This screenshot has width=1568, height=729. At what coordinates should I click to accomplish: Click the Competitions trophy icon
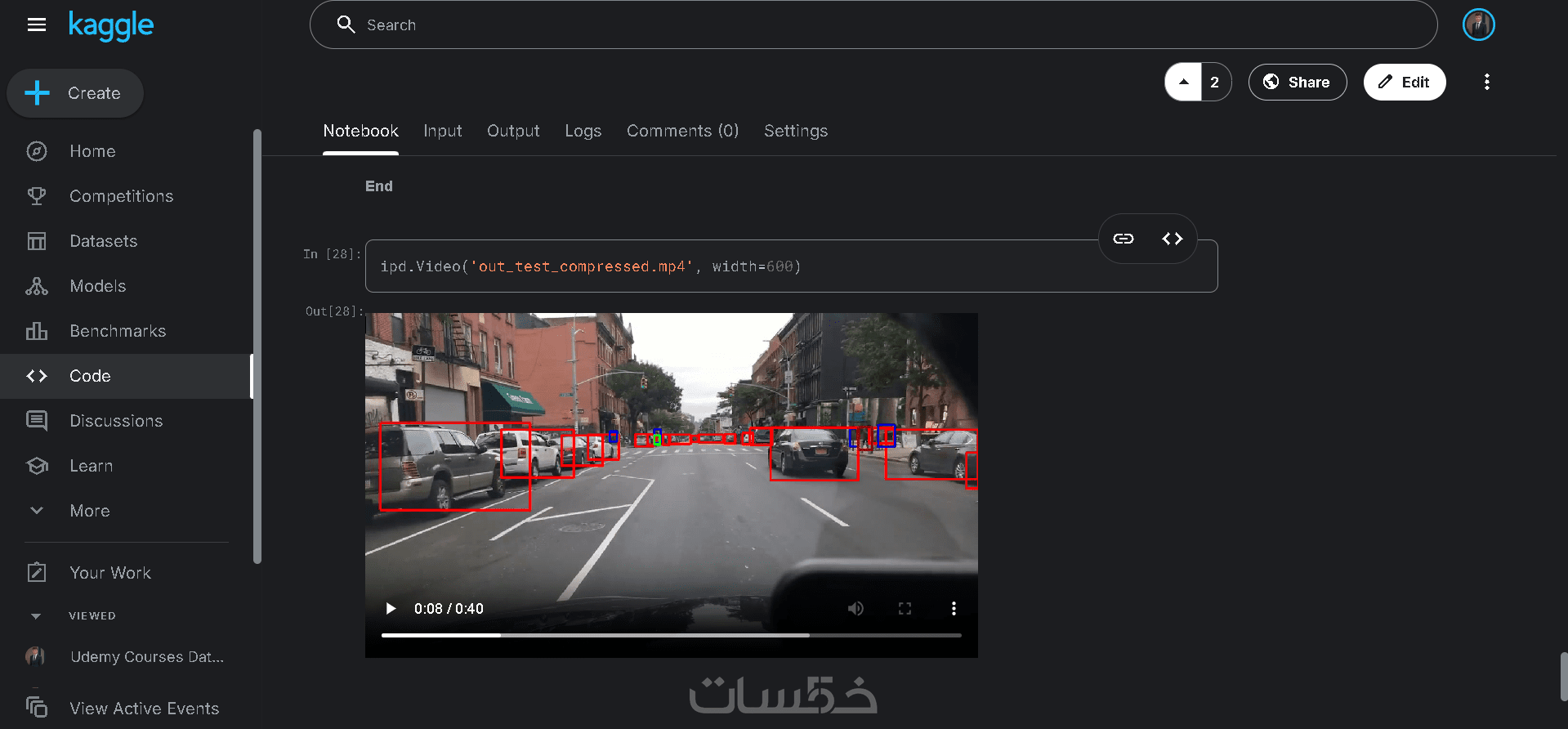tap(37, 196)
